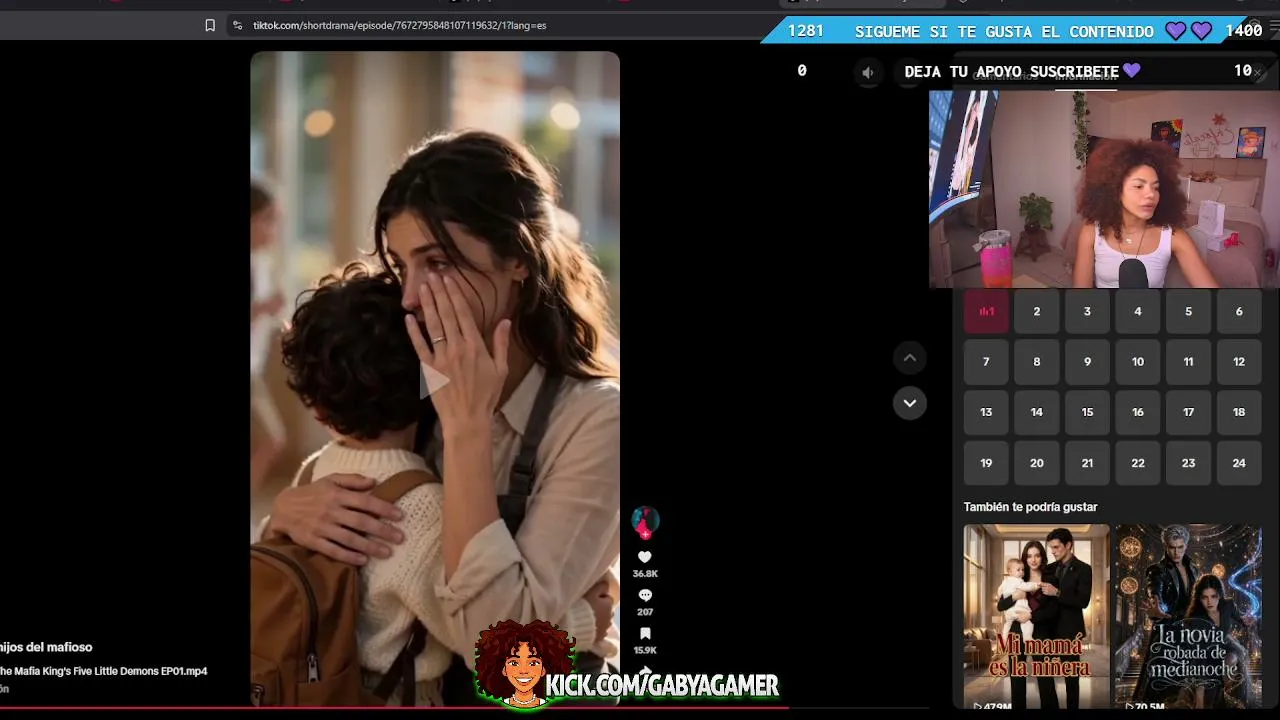
Task: Follow the creator via the profile avatar
Action: click(x=645, y=521)
